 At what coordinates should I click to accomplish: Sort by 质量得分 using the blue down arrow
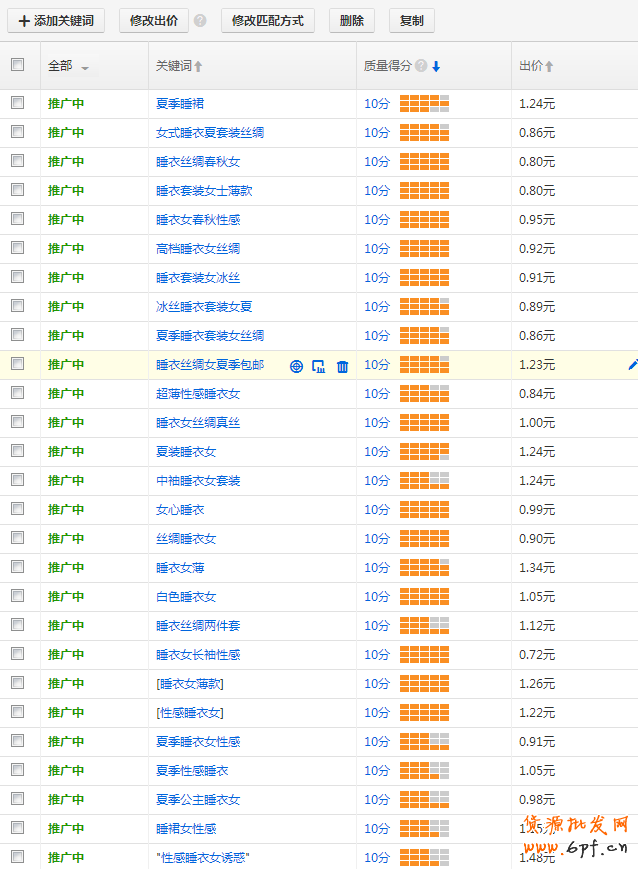(x=436, y=67)
